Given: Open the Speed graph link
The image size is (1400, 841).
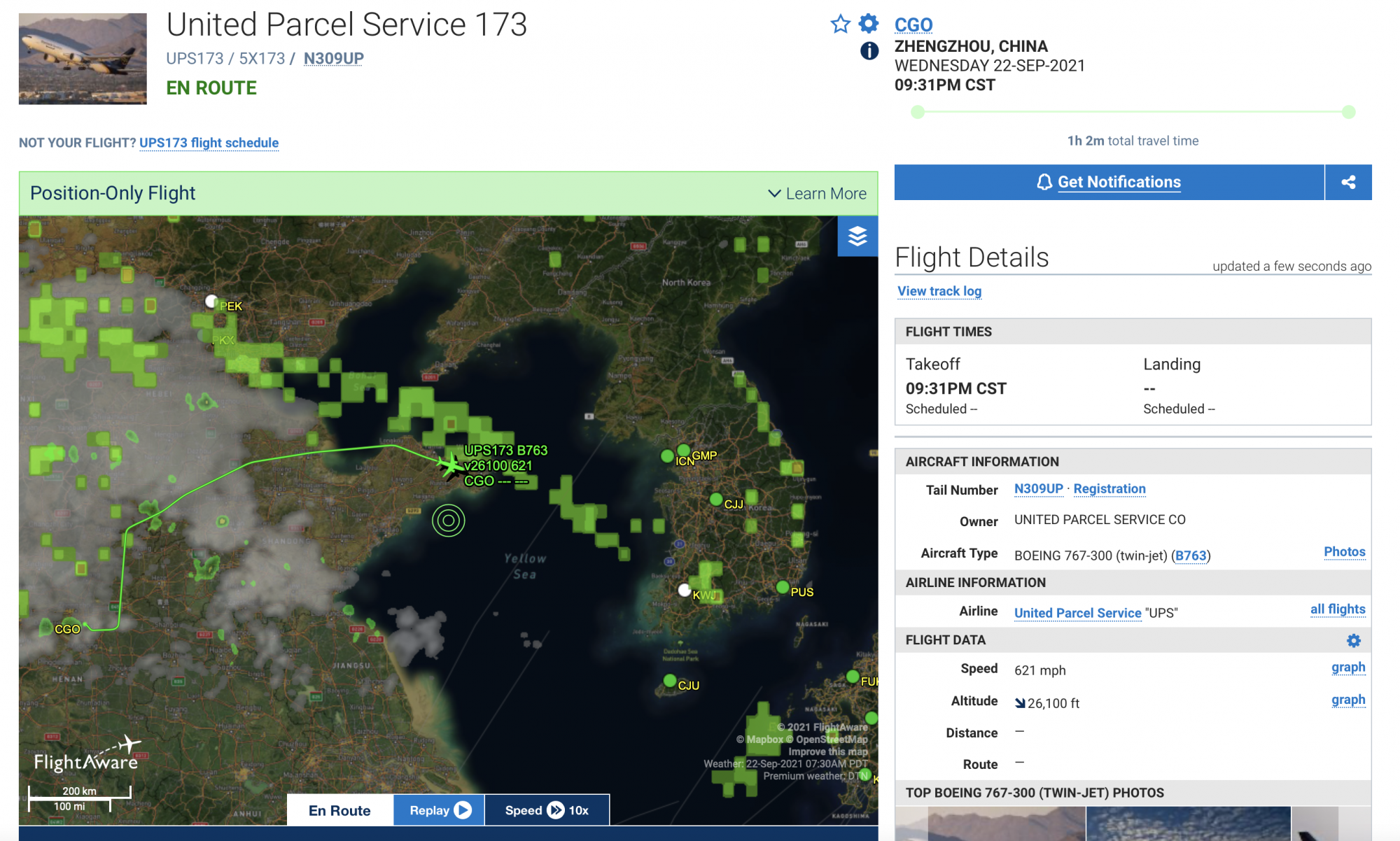Looking at the screenshot, I should [x=1347, y=667].
